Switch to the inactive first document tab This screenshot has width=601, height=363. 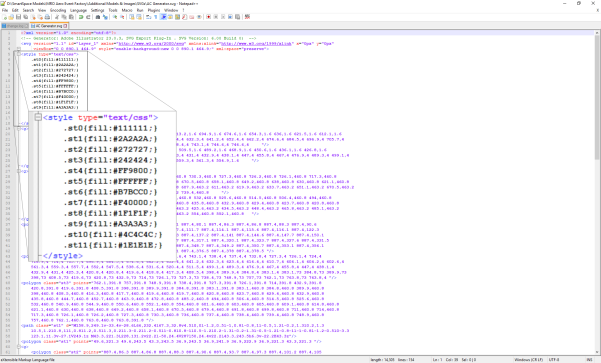click(x=15, y=26)
